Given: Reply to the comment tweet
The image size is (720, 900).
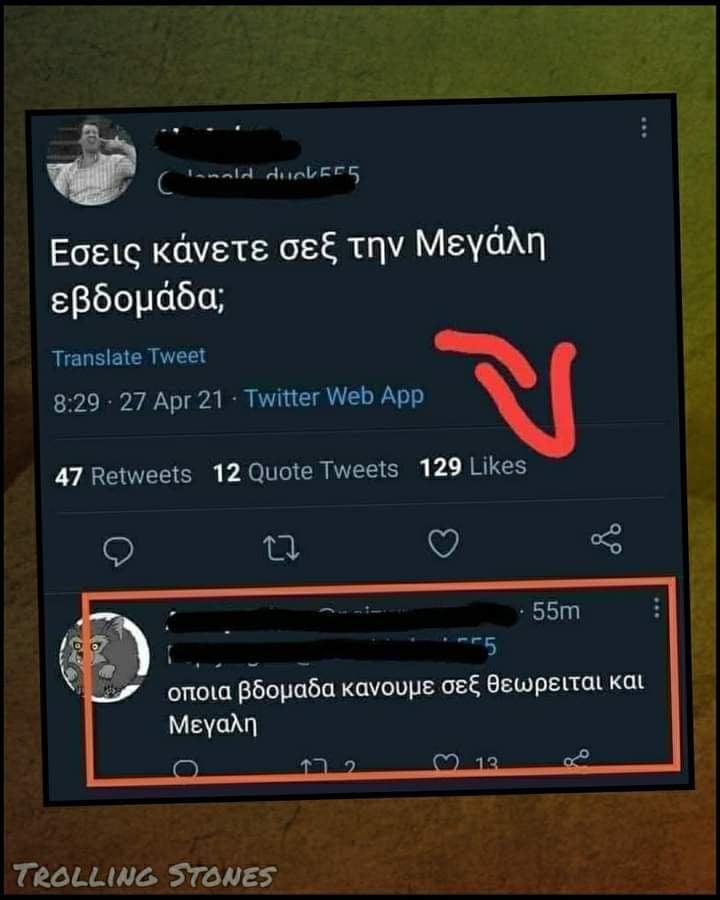Looking at the screenshot, I should click(185, 768).
